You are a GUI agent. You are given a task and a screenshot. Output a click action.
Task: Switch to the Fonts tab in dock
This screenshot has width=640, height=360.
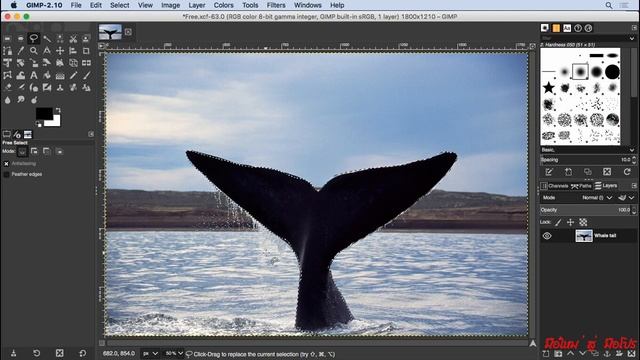coord(567,28)
